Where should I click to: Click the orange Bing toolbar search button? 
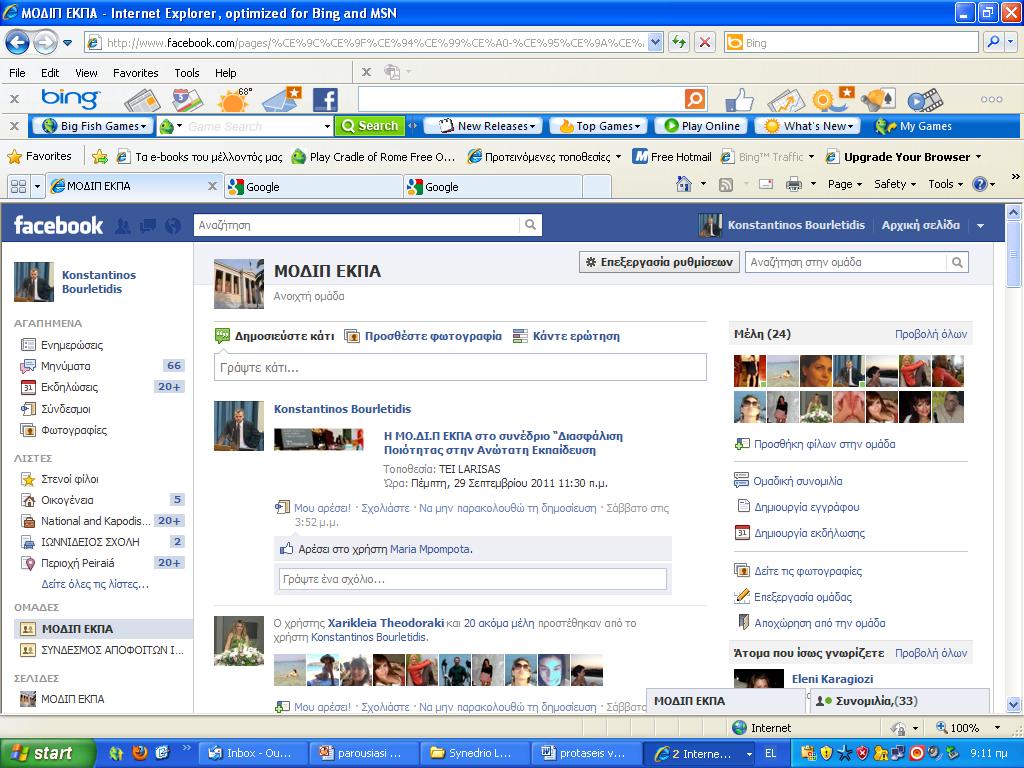(695, 99)
